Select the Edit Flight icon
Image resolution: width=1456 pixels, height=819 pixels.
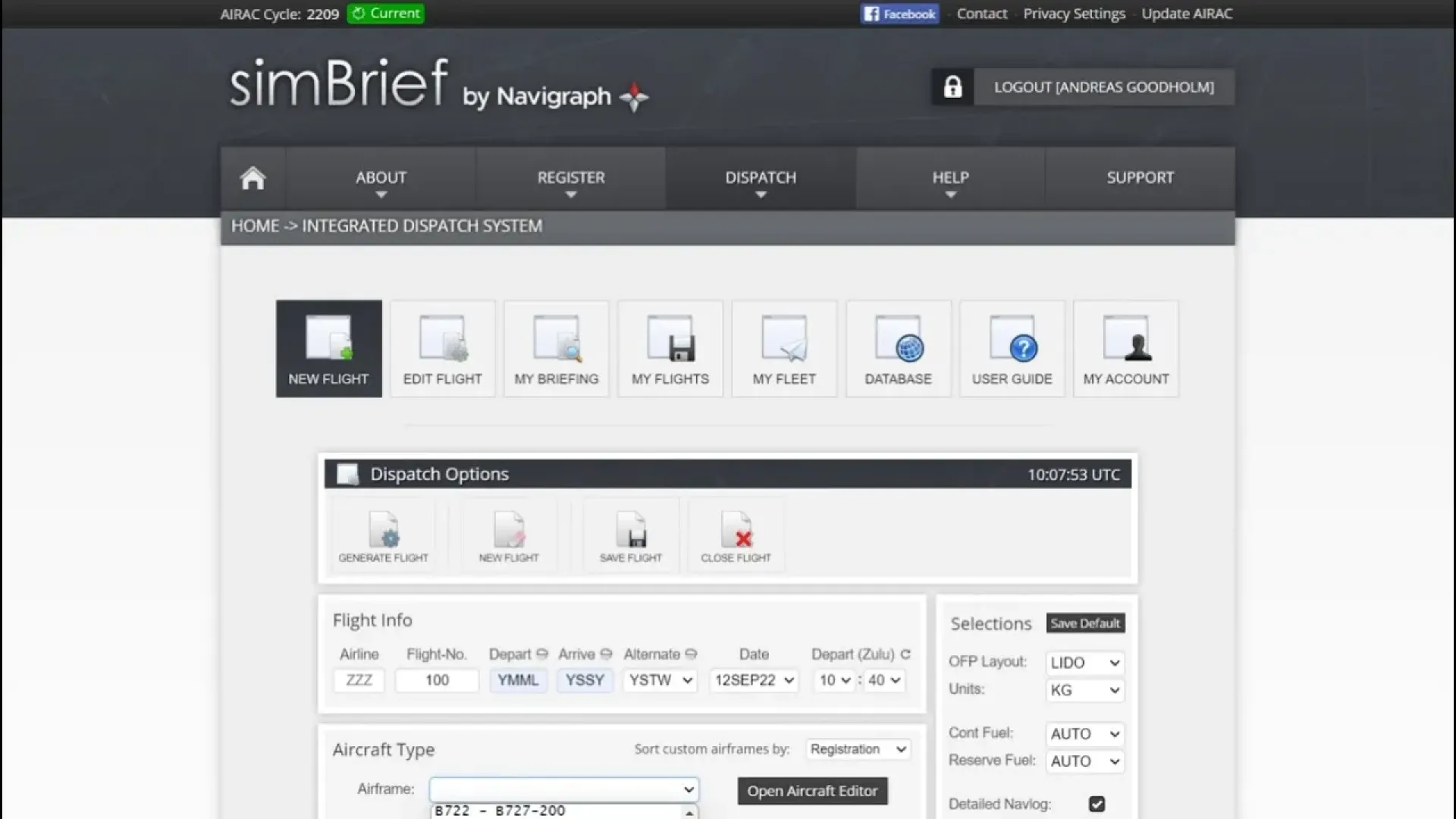[442, 348]
